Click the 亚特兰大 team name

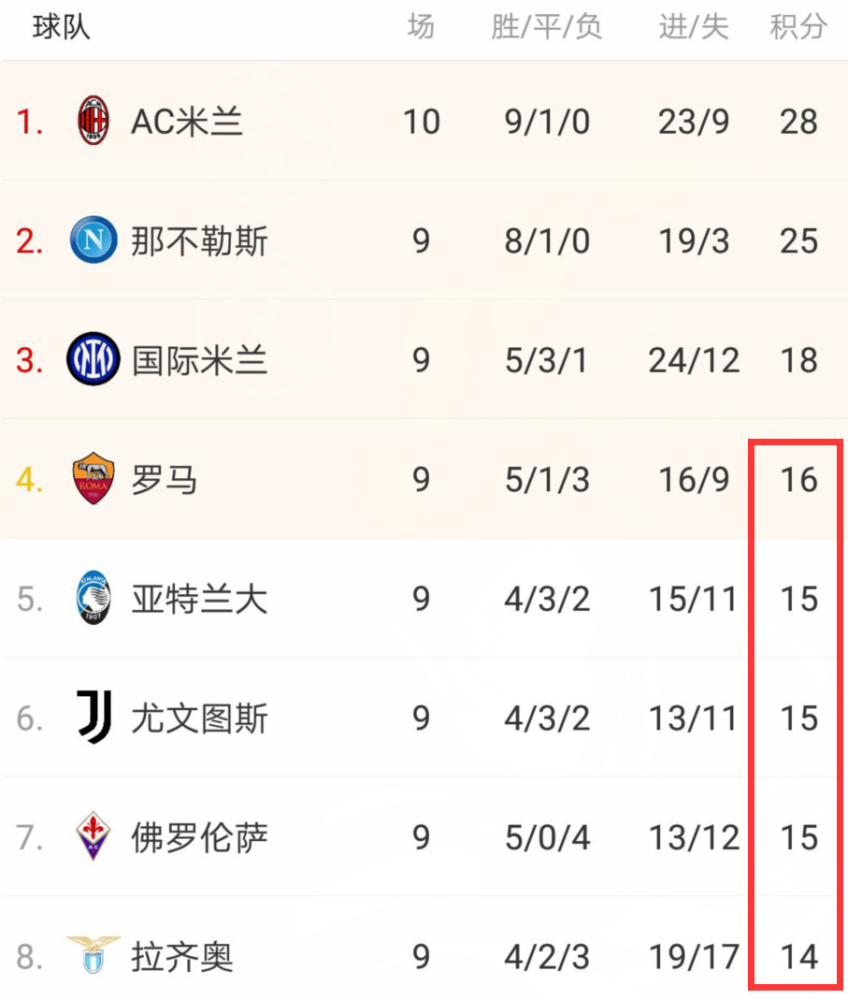200,599
